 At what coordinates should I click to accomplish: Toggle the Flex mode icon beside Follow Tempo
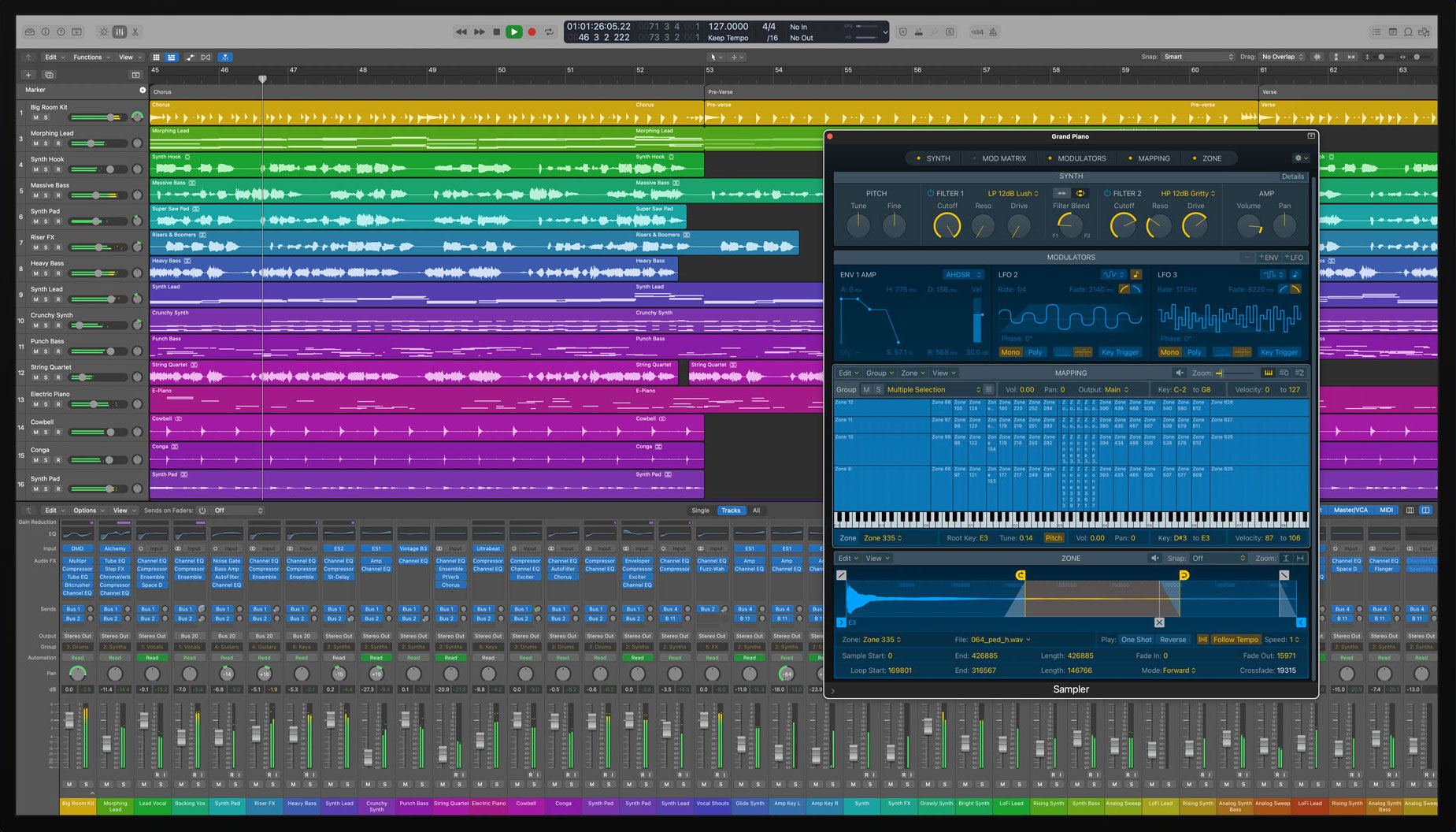coord(1202,640)
